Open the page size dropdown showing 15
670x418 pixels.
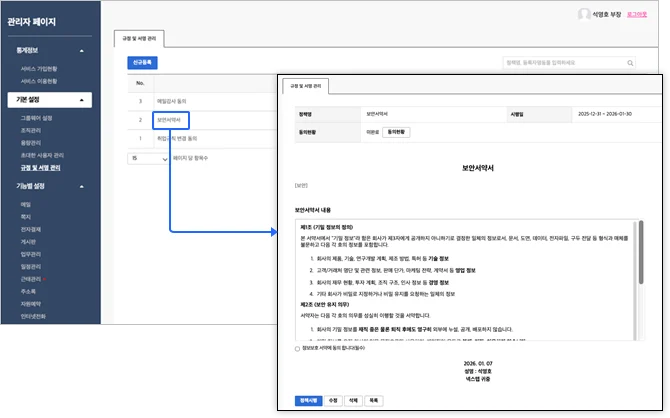click(x=147, y=158)
